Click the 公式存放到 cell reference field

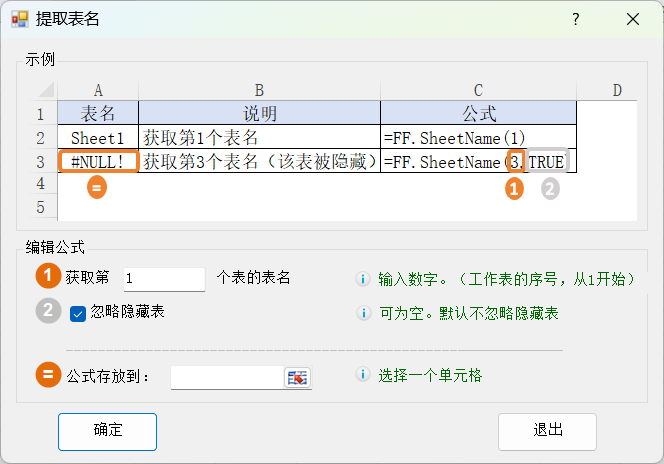click(x=227, y=377)
